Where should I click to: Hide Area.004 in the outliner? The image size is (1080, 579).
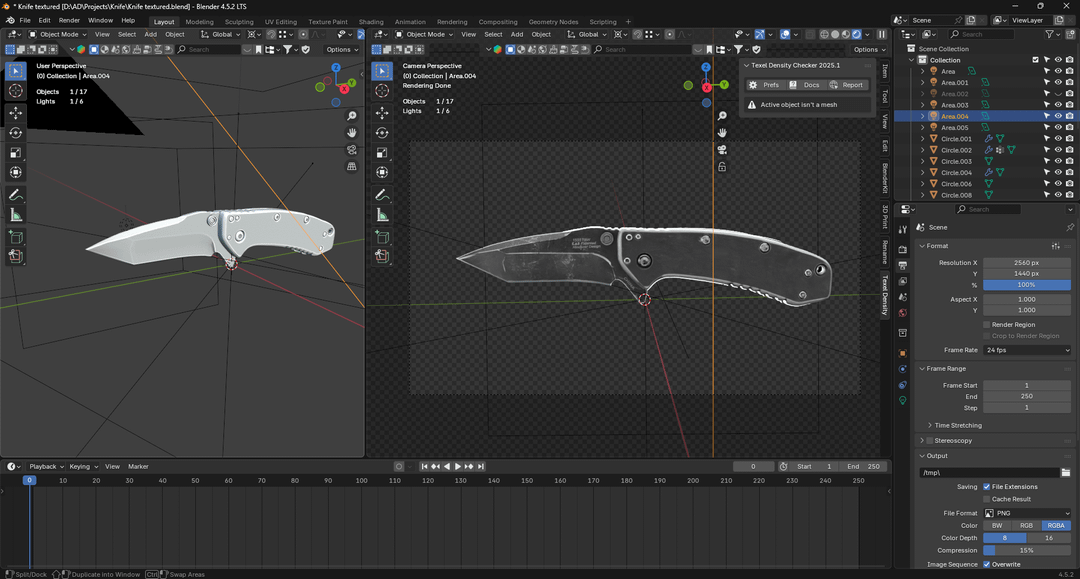pos(1058,116)
